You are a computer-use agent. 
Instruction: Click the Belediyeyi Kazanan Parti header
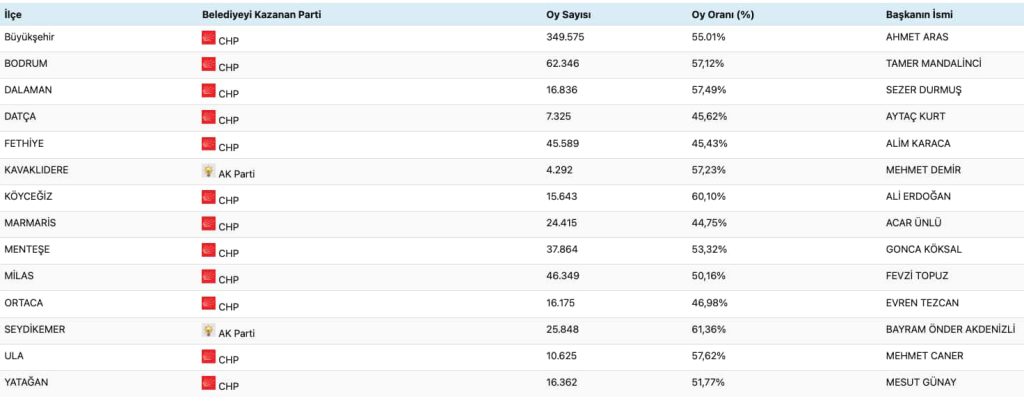(x=262, y=14)
